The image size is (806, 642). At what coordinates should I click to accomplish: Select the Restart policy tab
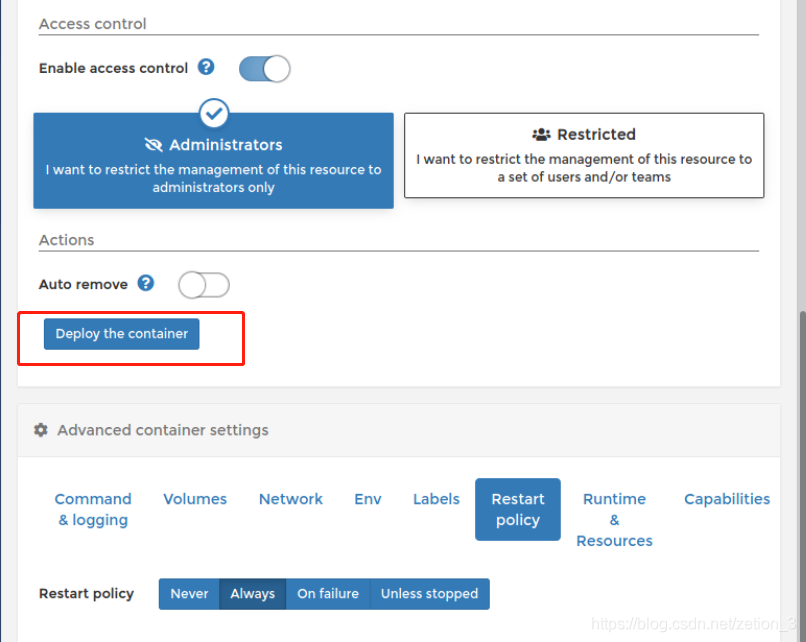click(x=518, y=509)
